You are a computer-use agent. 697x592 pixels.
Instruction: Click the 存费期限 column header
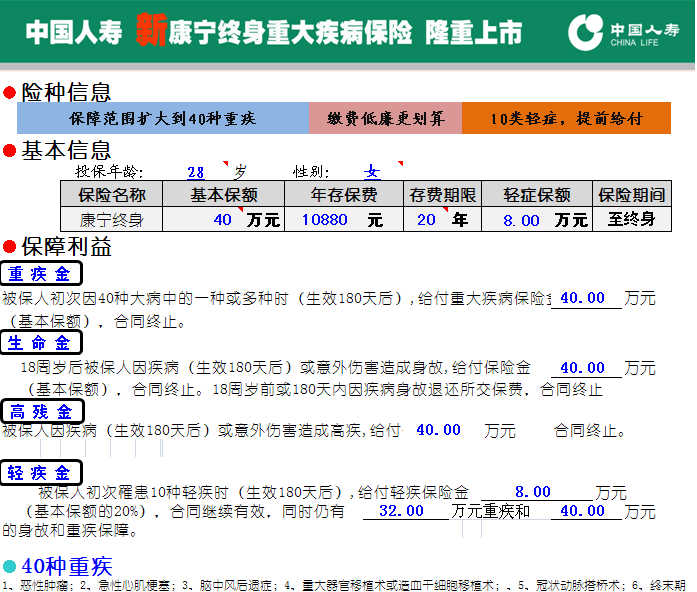point(442,194)
